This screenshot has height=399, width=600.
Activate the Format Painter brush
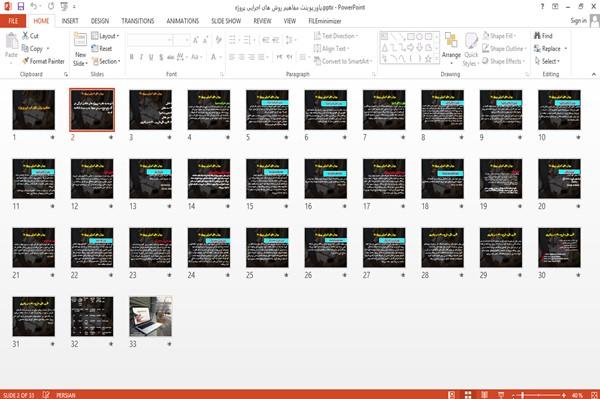[26, 61]
